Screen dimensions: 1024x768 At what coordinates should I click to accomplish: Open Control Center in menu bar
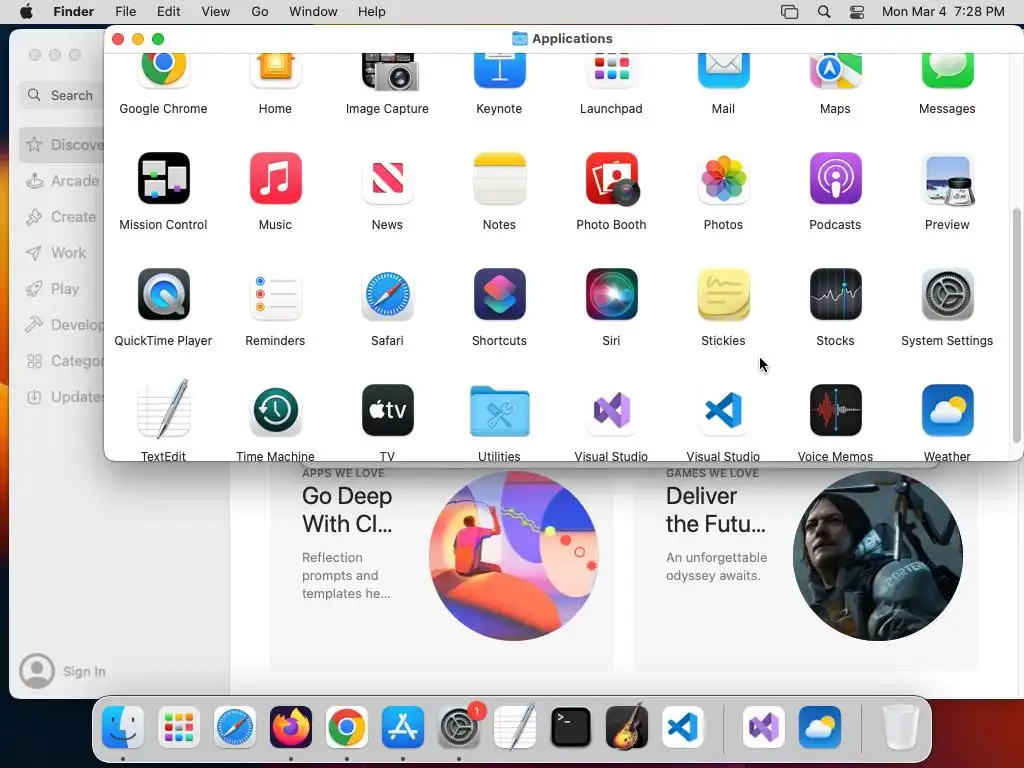click(x=857, y=12)
